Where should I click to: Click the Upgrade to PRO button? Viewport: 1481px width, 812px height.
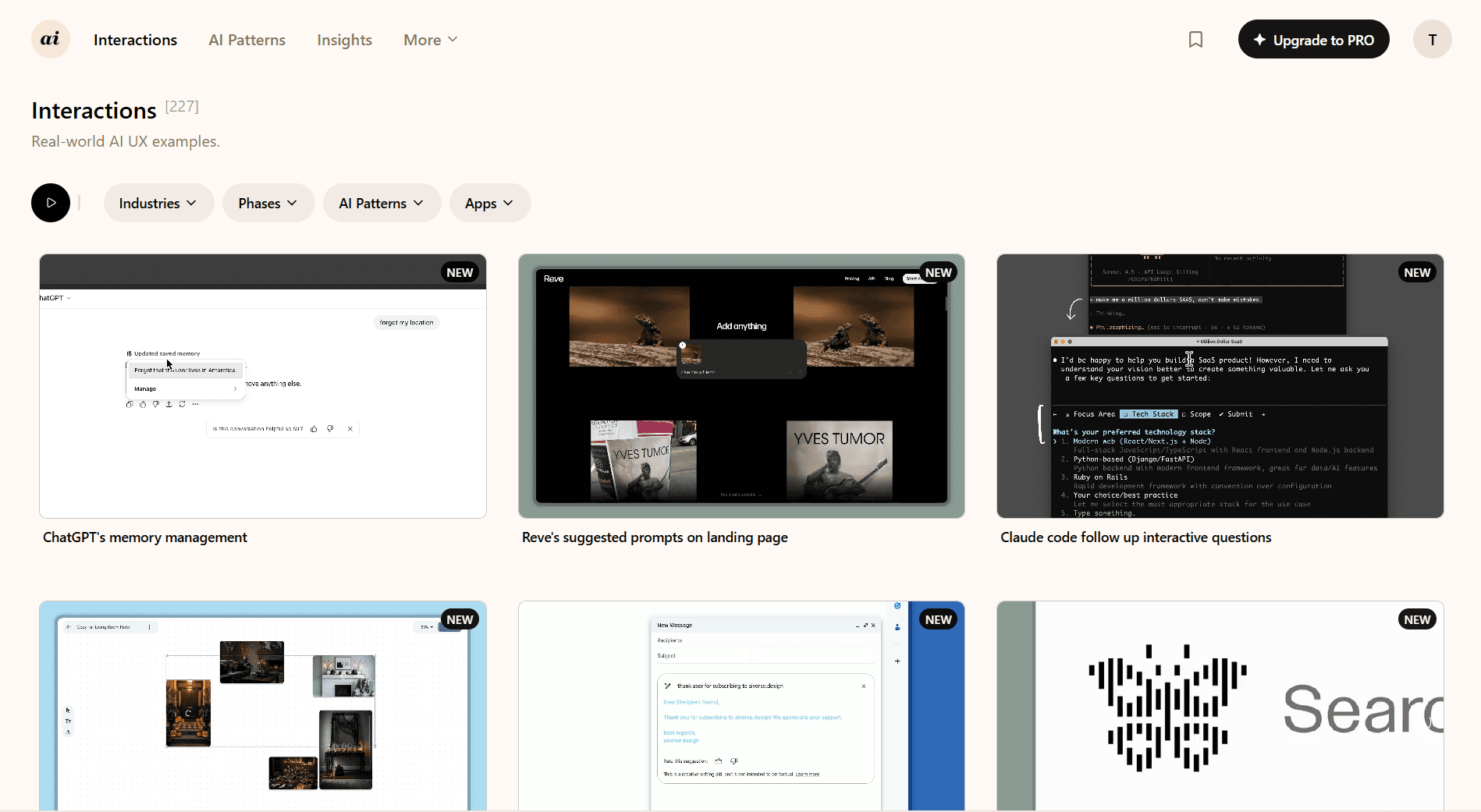tap(1314, 39)
